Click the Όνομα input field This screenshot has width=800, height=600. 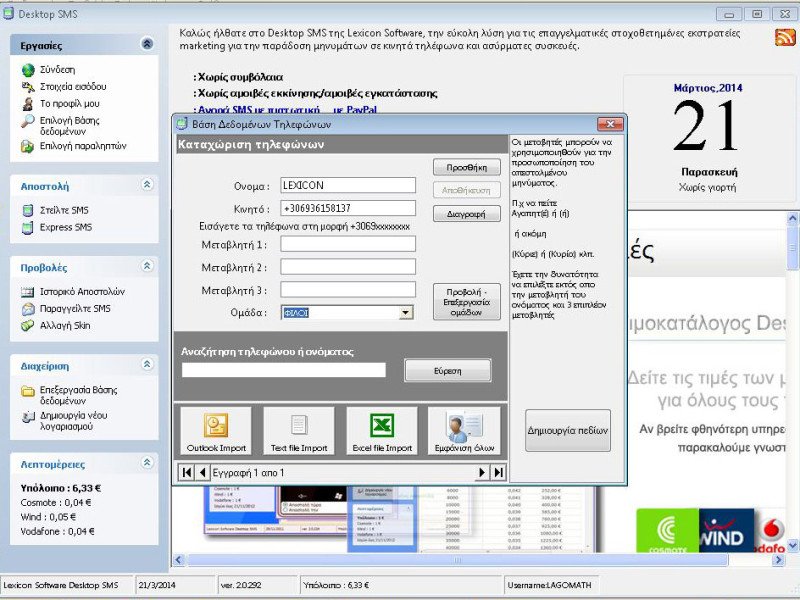(x=348, y=185)
